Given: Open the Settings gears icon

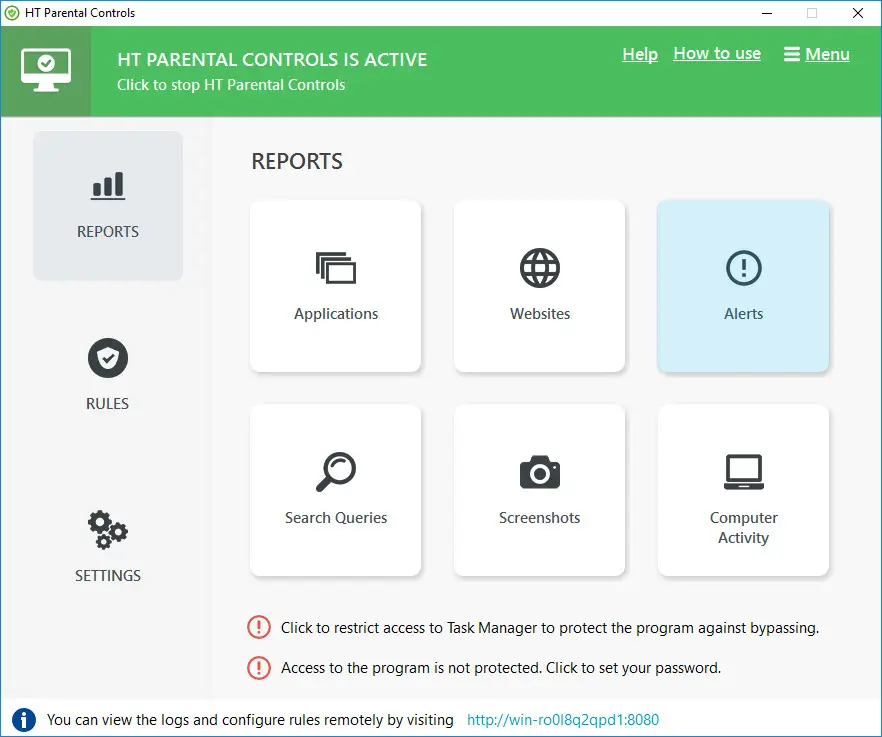Looking at the screenshot, I should 108,529.
